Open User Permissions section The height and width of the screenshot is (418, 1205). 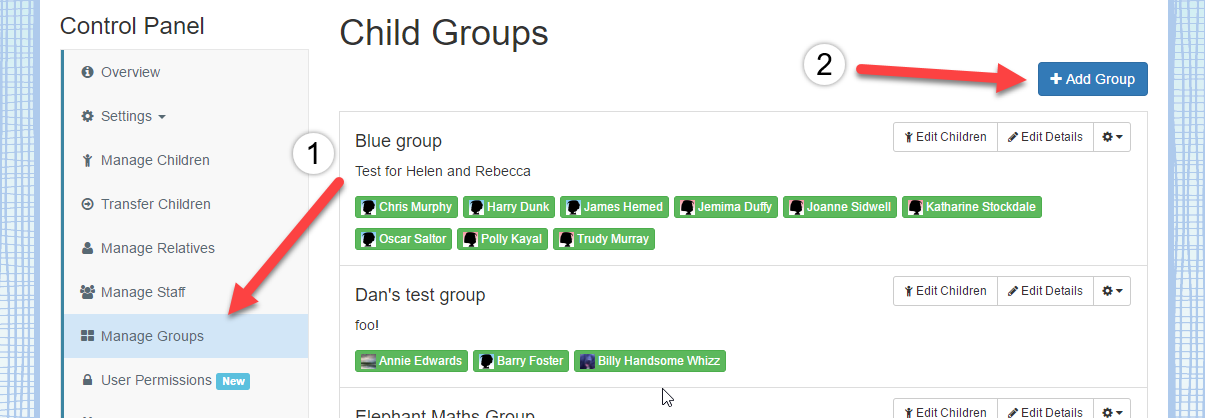(x=186, y=380)
